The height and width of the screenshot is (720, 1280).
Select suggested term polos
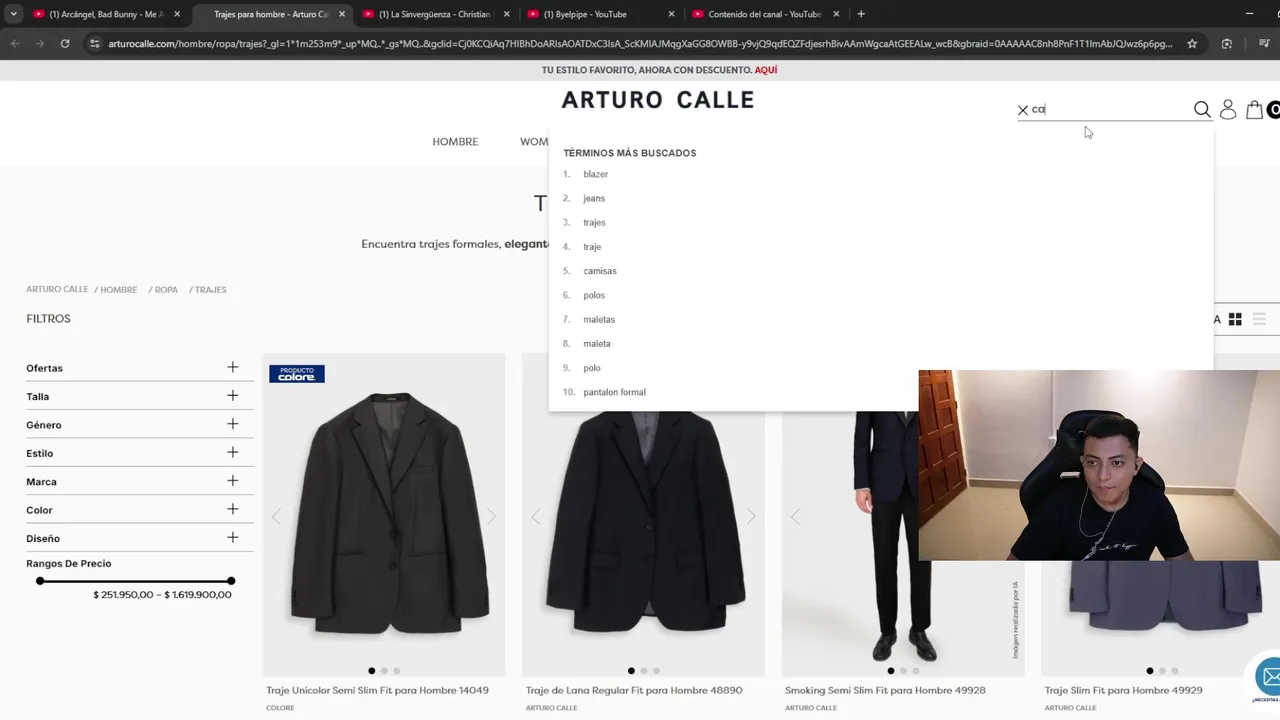point(594,295)
